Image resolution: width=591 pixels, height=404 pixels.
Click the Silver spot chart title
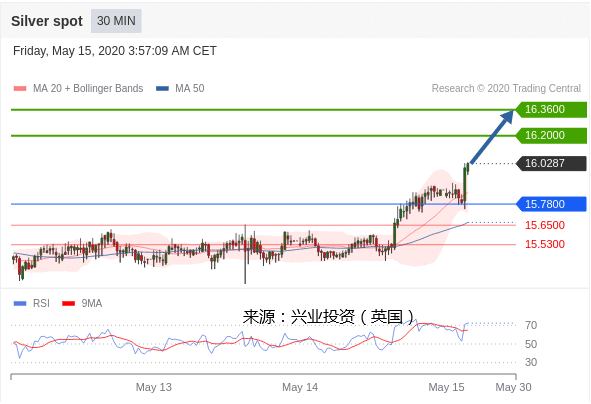47,21
